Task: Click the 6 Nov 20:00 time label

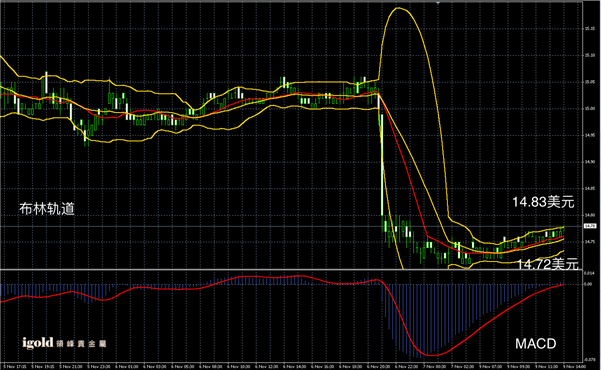Action: coord(379,367)
